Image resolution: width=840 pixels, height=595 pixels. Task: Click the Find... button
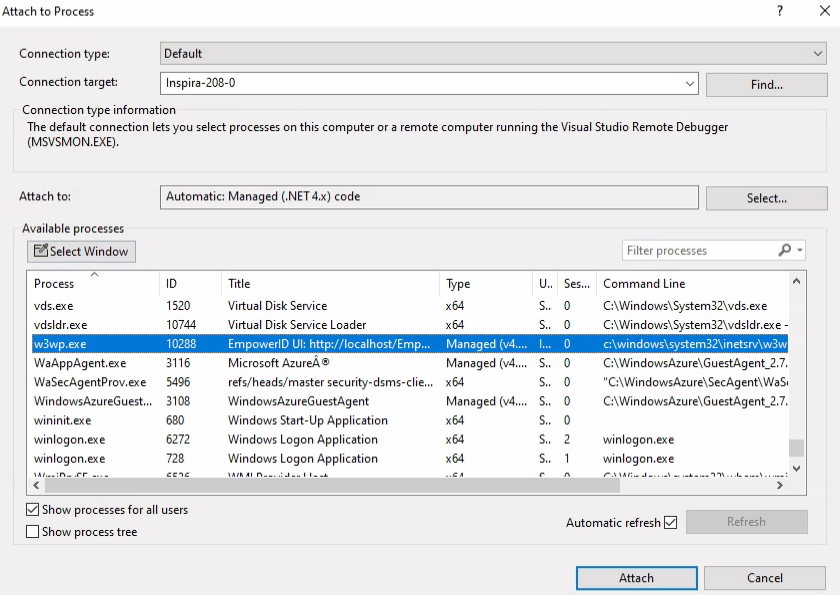pyautogui.click(x=767, y=85)
